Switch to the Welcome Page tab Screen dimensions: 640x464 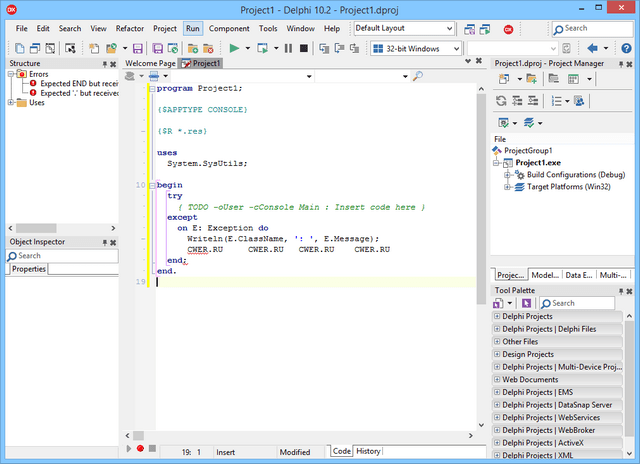tap(149, 63)
